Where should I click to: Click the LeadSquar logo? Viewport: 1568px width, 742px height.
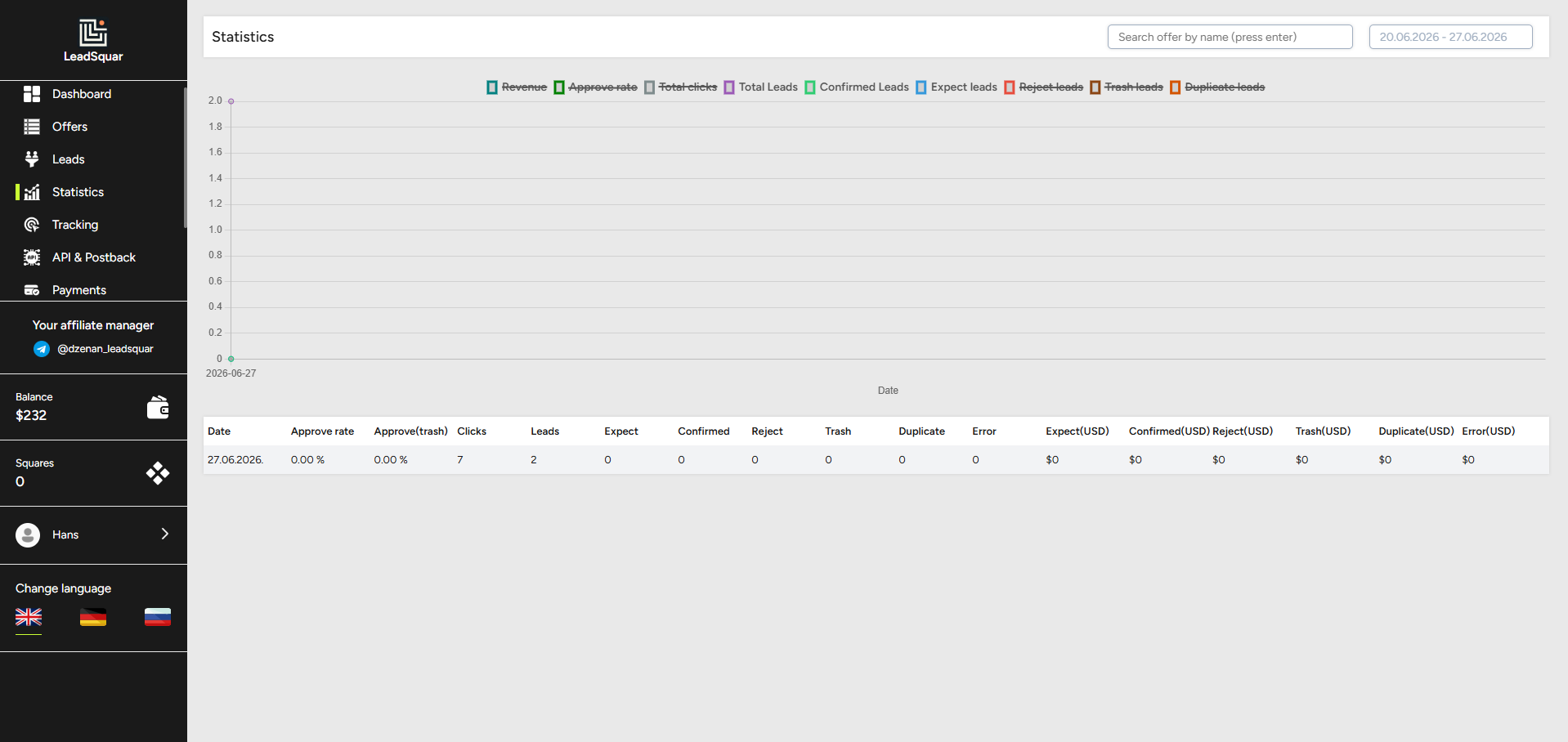(x=93, y=41)
